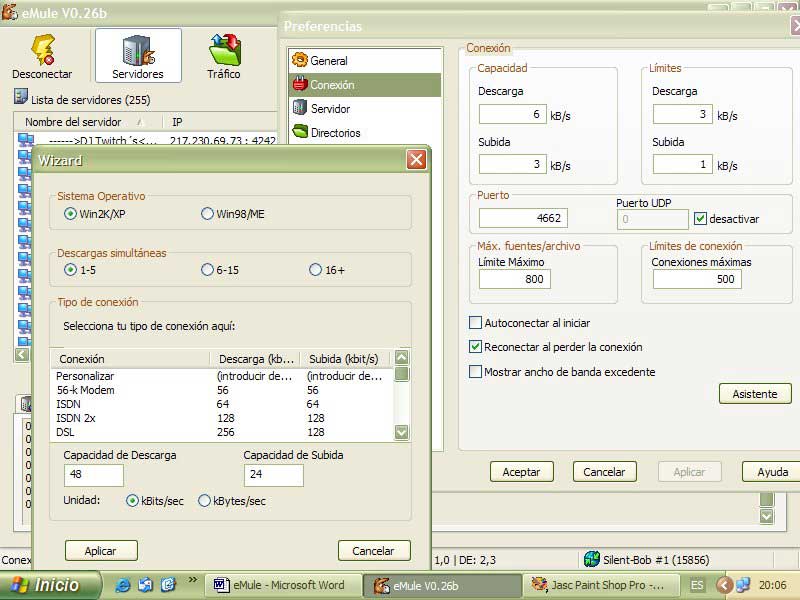
Task: Select kBytes/sec unit option
Action: 204,501
